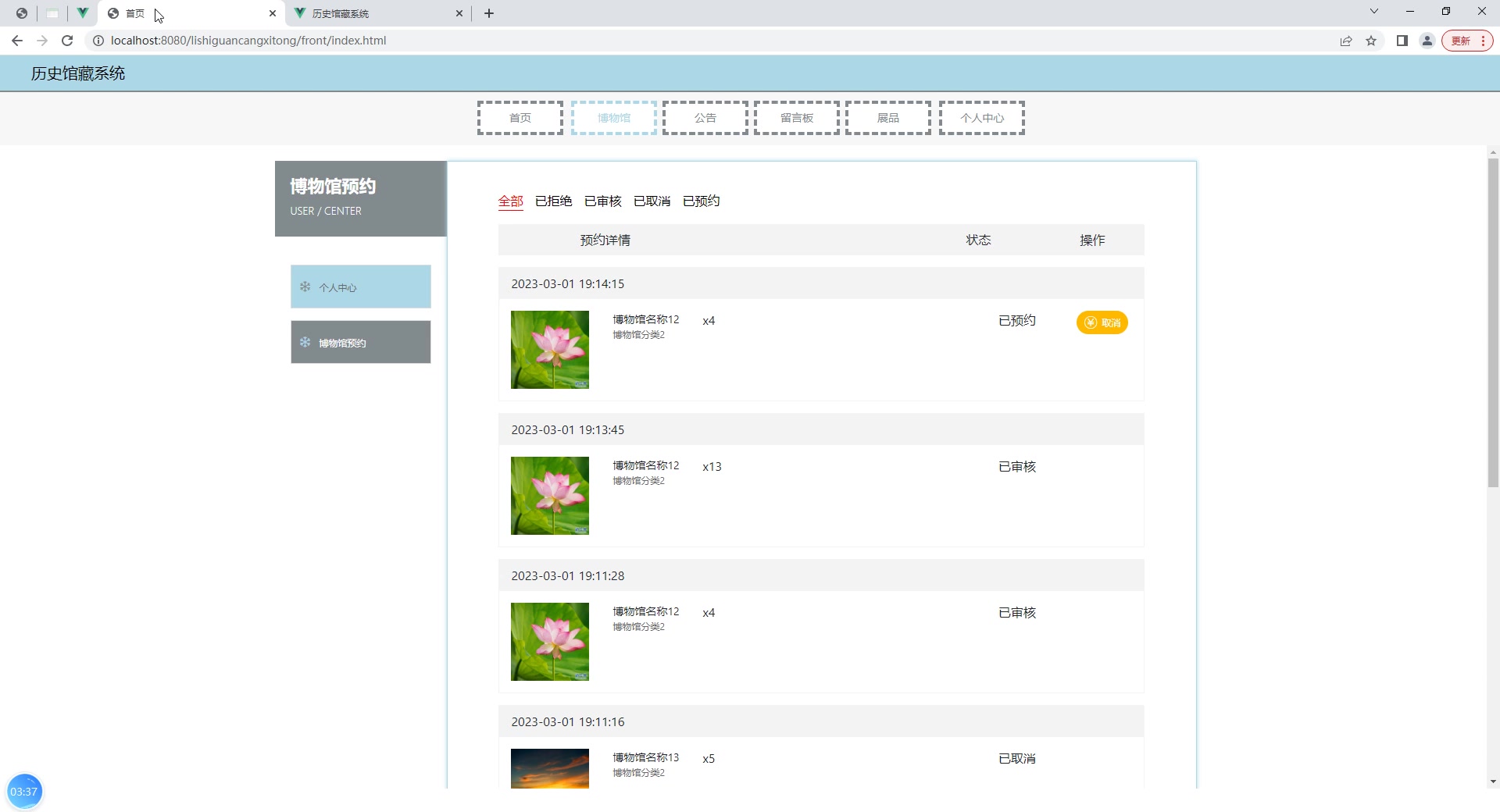Close the 历史馆藏系统 browser tab
1500x812 pixels.
(459, 13)
